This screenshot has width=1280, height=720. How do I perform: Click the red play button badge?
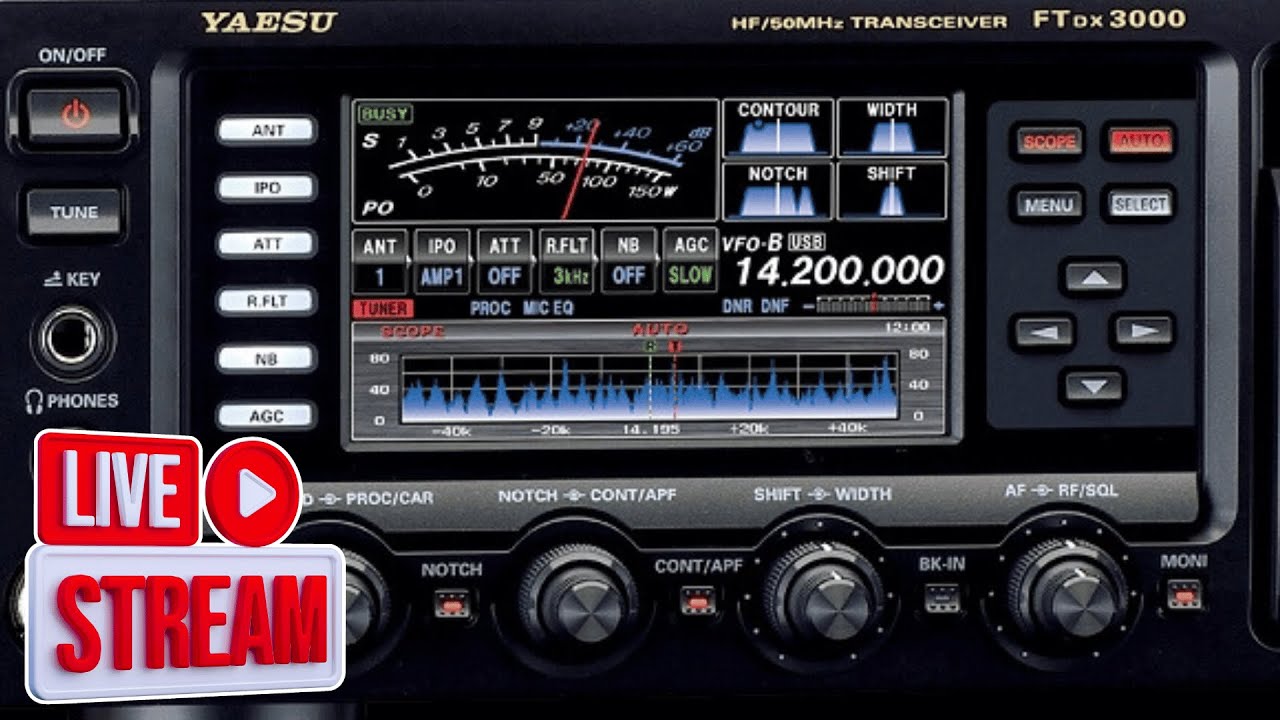click(x=253, y=492)
